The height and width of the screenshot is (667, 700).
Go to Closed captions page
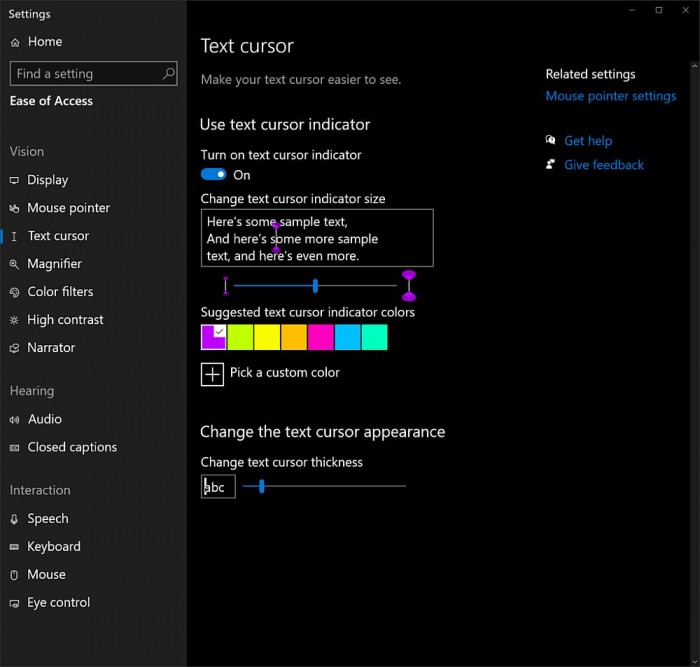(x=71, y=447)
